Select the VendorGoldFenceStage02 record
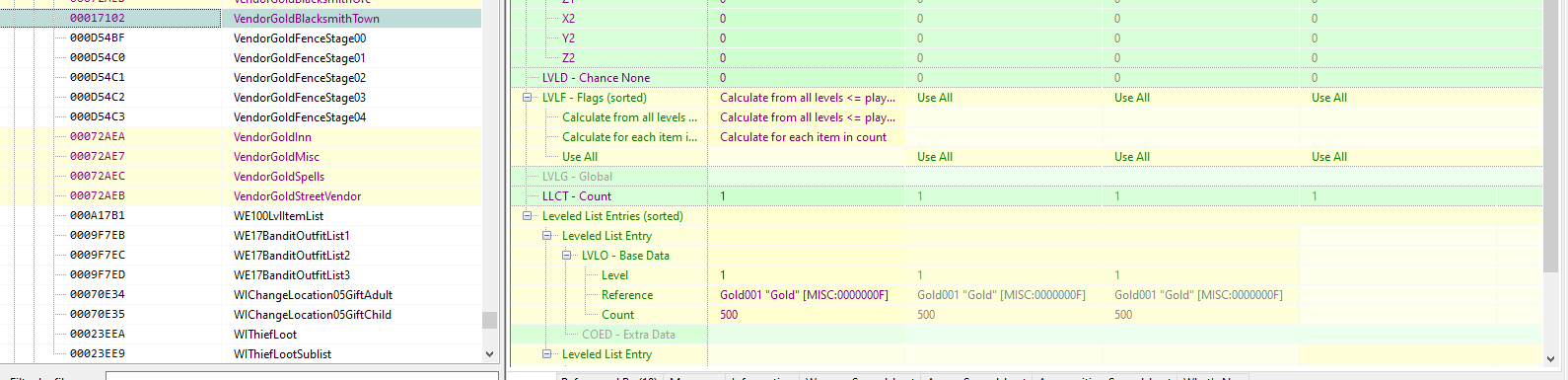 click(300, 78)
